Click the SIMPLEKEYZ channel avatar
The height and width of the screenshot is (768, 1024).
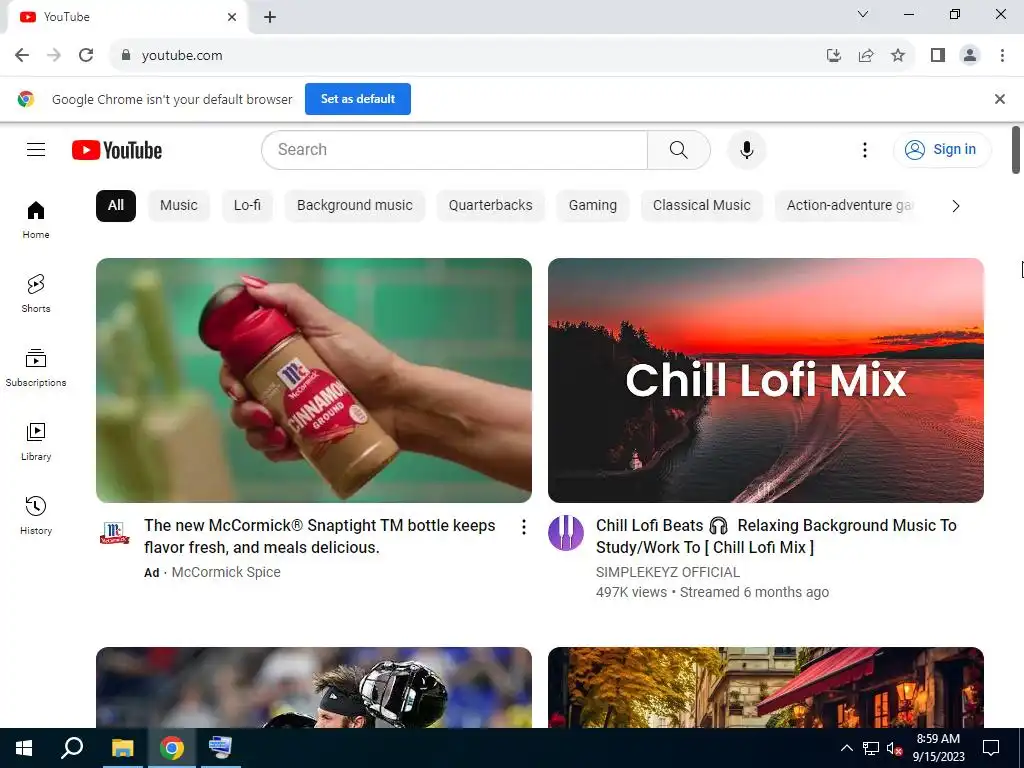tap(566, 533)
